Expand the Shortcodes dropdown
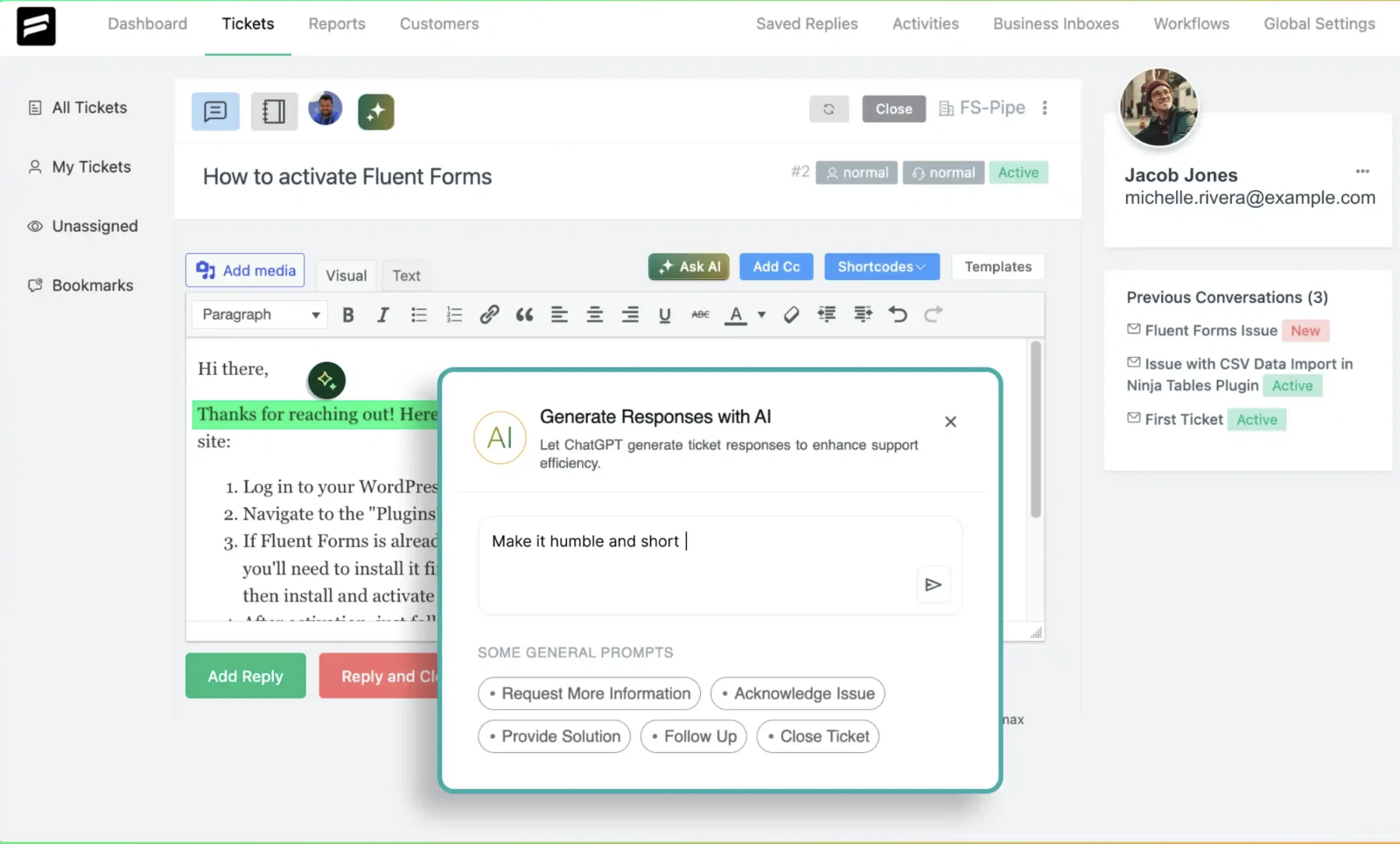1400x844 pixels. tap(881, 267)
